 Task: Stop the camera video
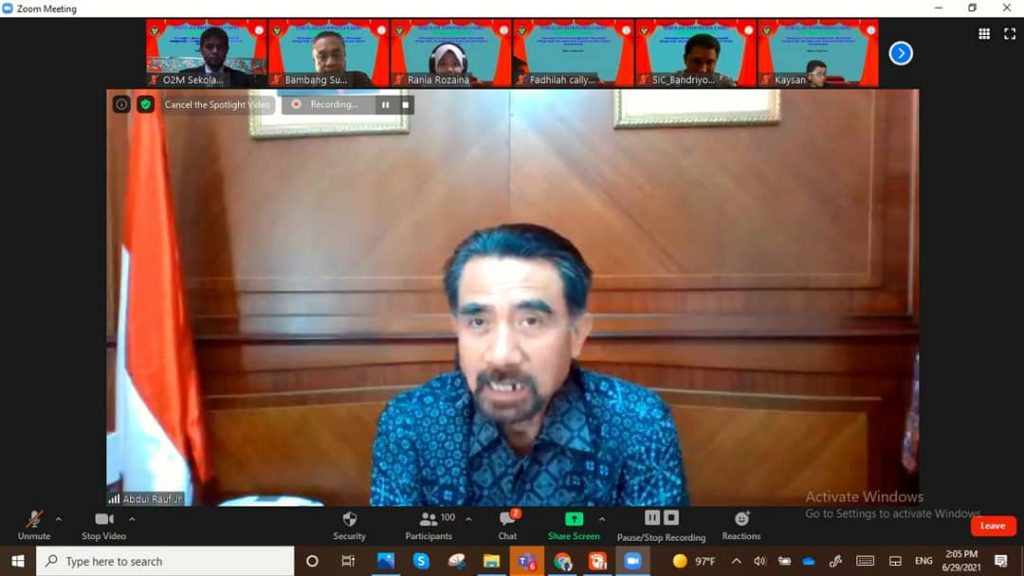click(x=104, y=524)
